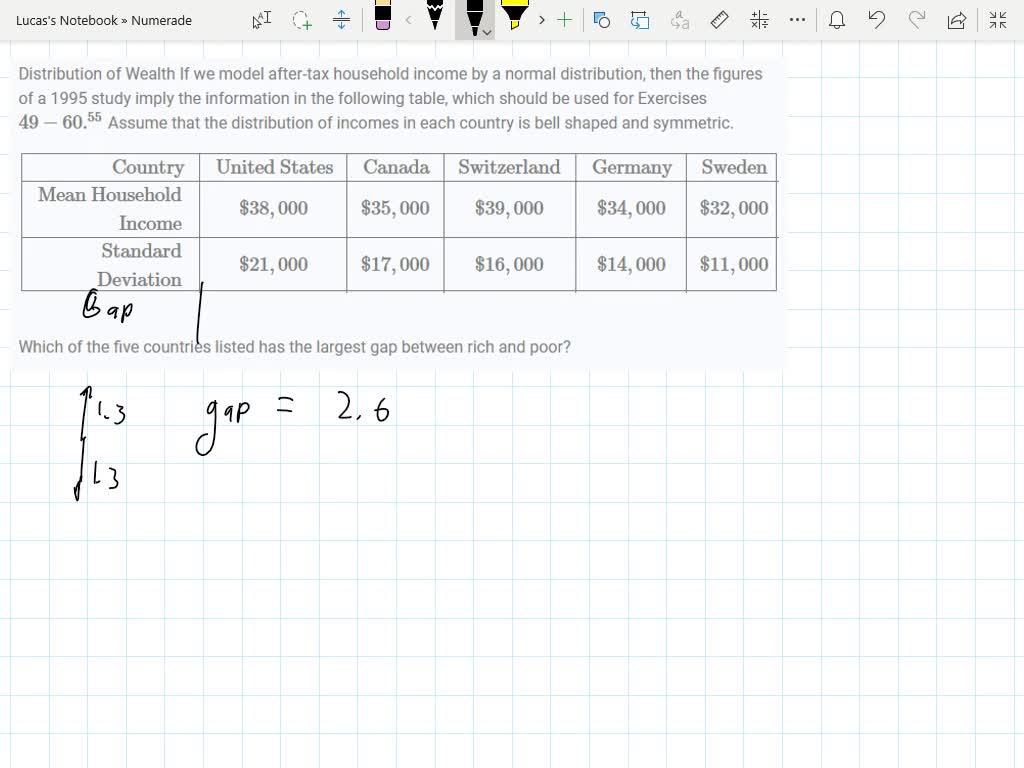The height and width of the screenshot is (768, 1024).
Task: Open the ellipsis overflow menu
Action: [795, 19]
